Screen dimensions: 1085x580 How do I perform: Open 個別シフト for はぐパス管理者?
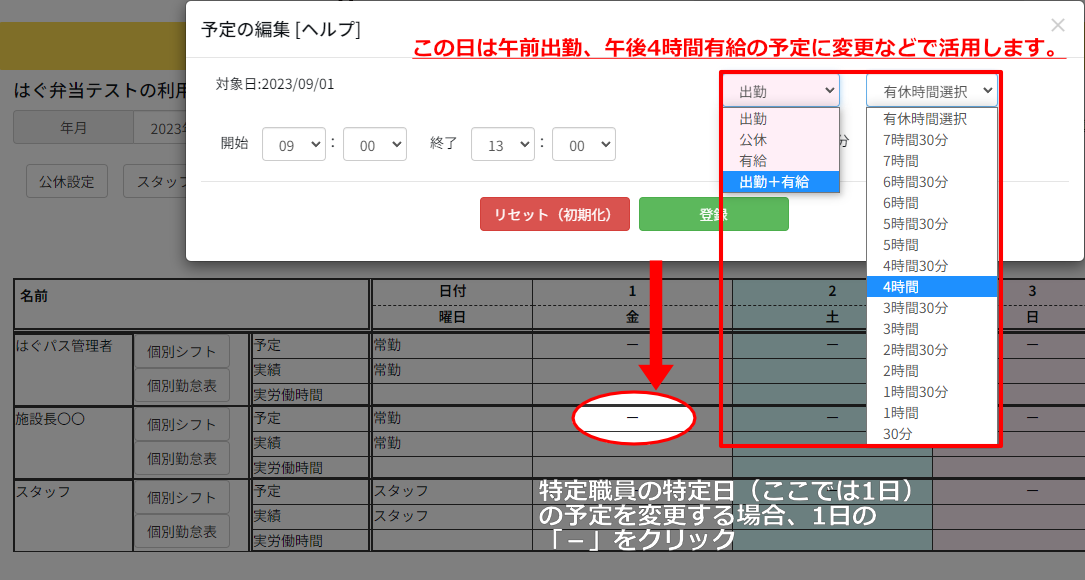tap(182, 351)
